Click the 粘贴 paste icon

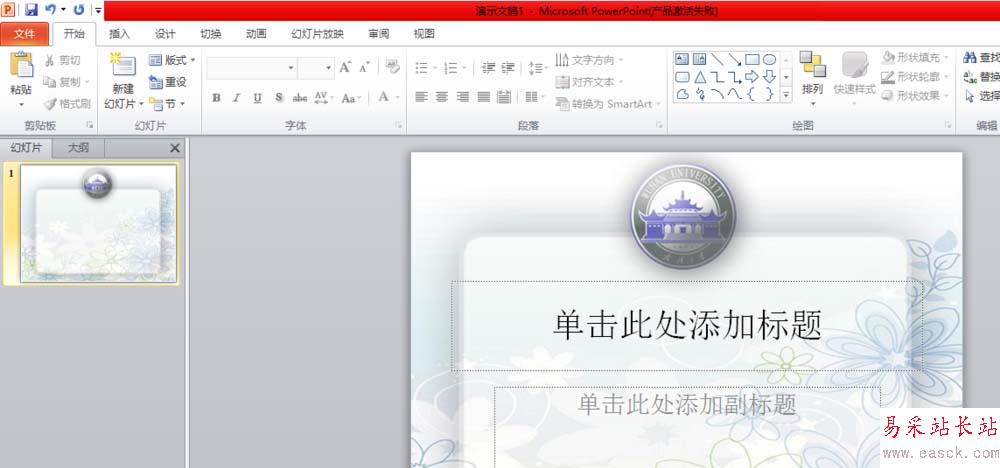tap(21, 65)
